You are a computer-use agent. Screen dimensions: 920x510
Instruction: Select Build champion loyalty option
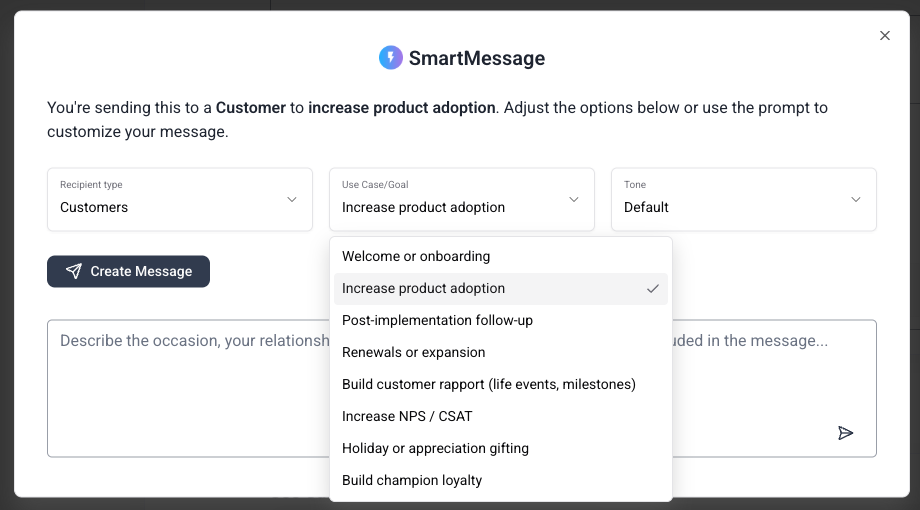point(500,481)
